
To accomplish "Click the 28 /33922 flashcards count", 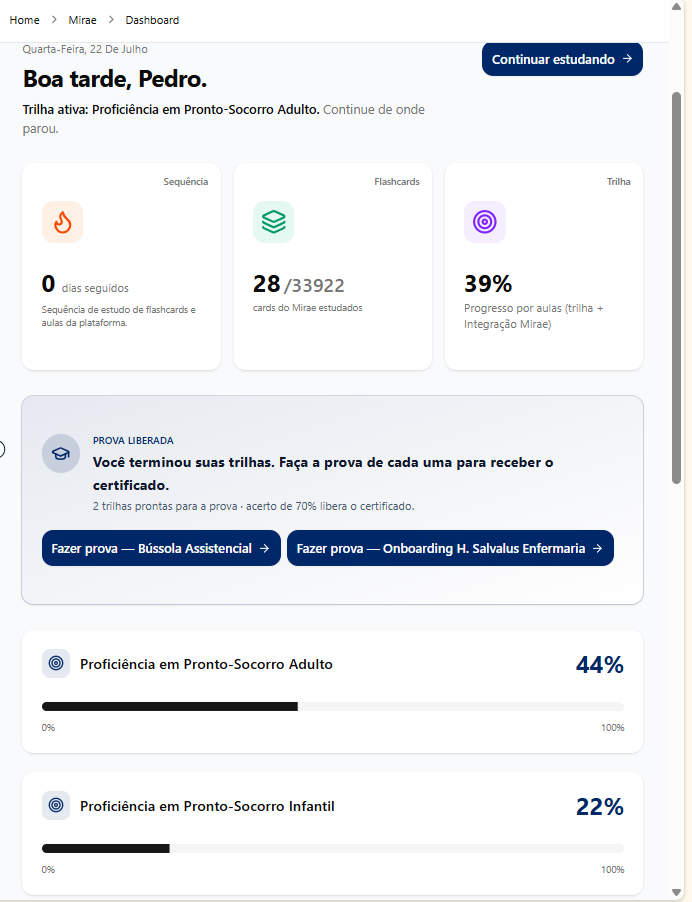I will [299, 284].
